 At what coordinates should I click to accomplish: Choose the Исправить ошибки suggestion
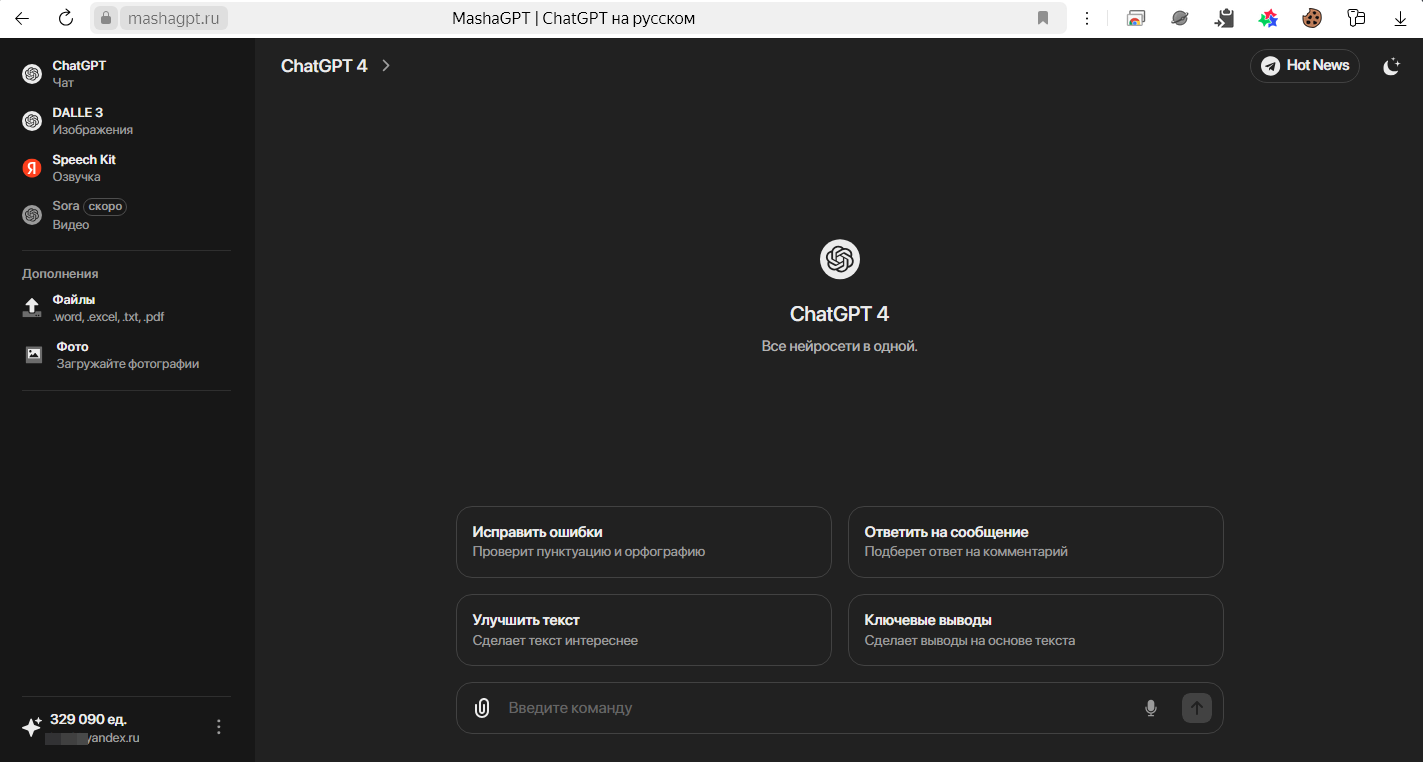point(644,542)
